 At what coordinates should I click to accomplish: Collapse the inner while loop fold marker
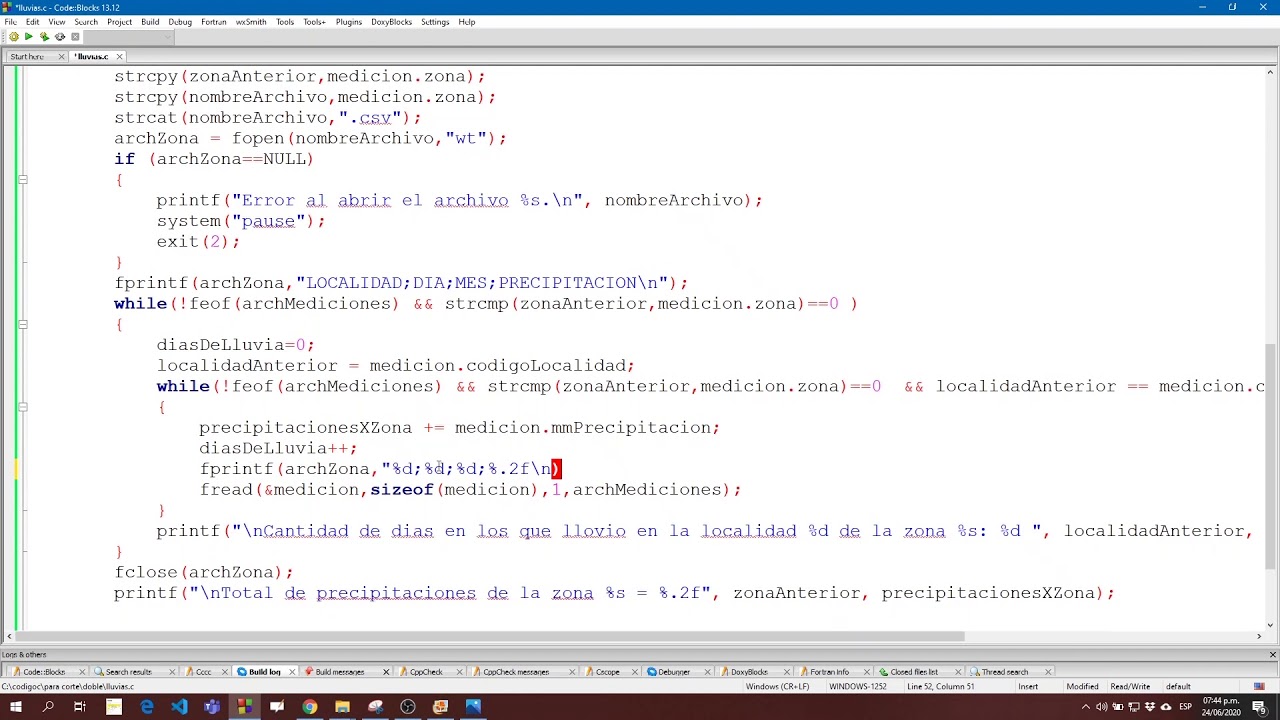[22, 407]
